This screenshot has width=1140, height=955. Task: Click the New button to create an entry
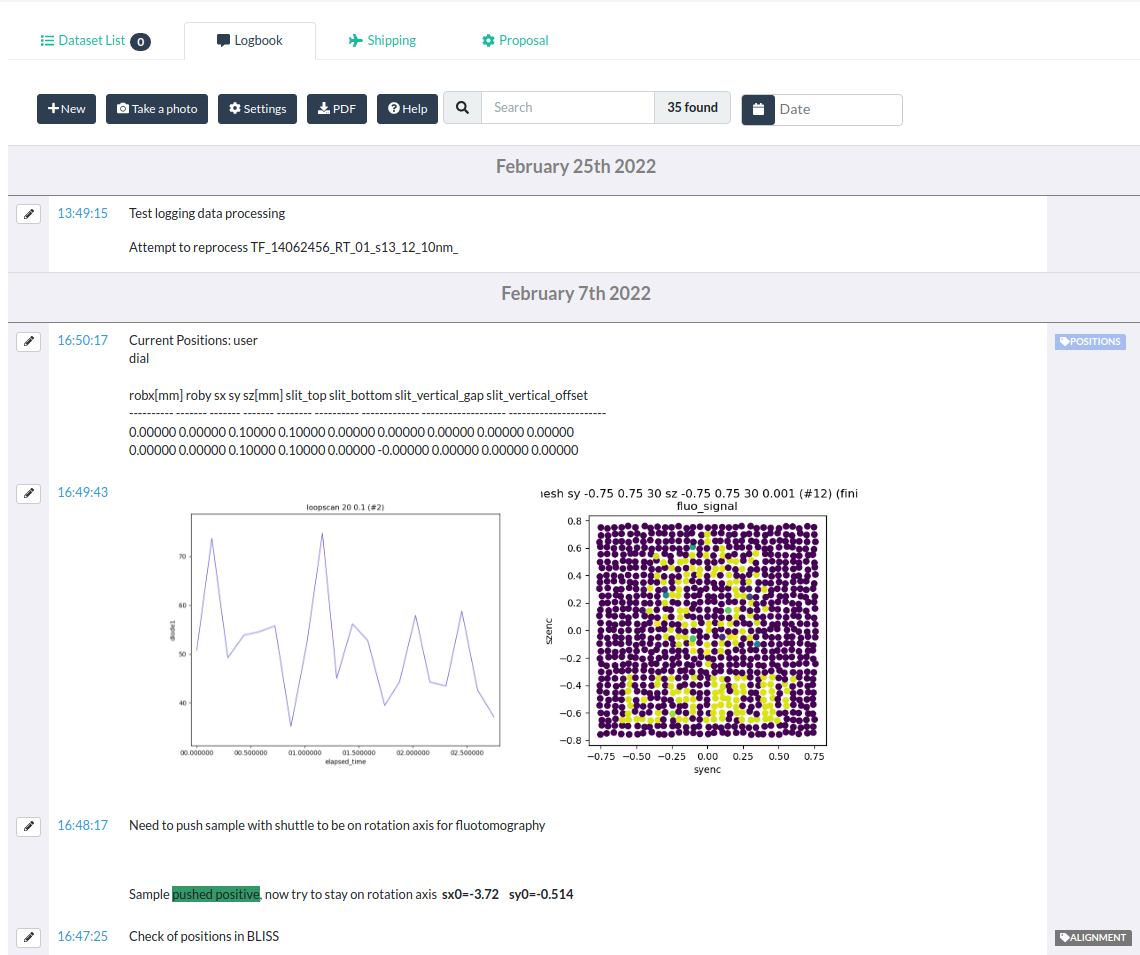66,108
